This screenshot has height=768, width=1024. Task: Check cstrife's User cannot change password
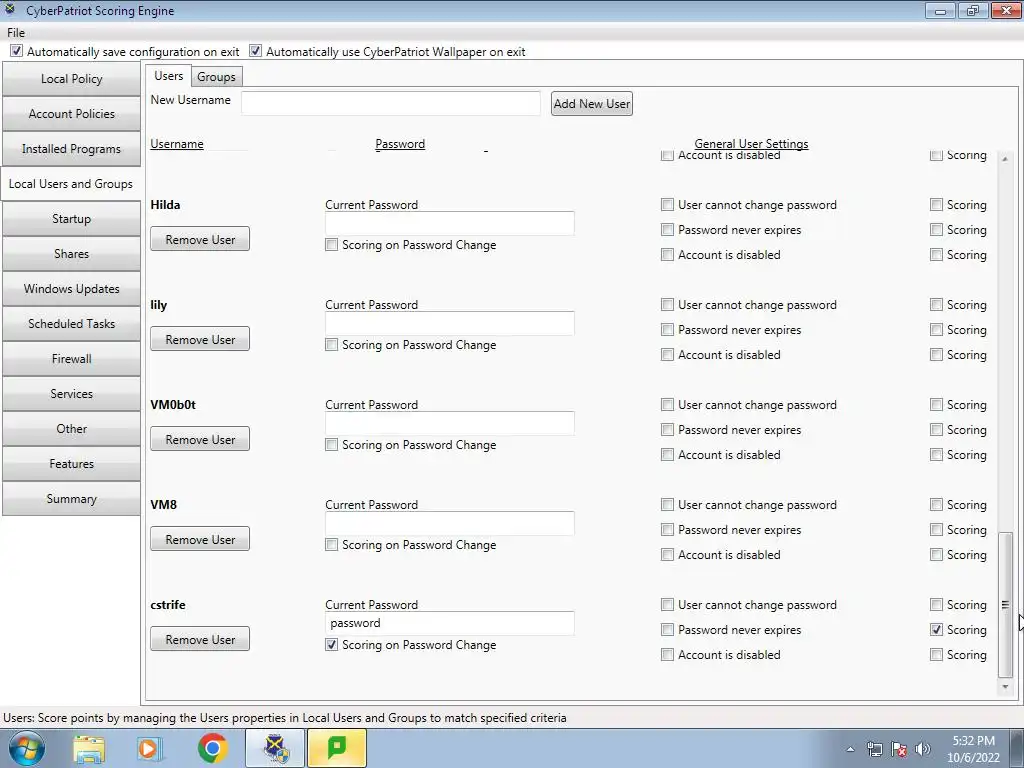(667, 605)
